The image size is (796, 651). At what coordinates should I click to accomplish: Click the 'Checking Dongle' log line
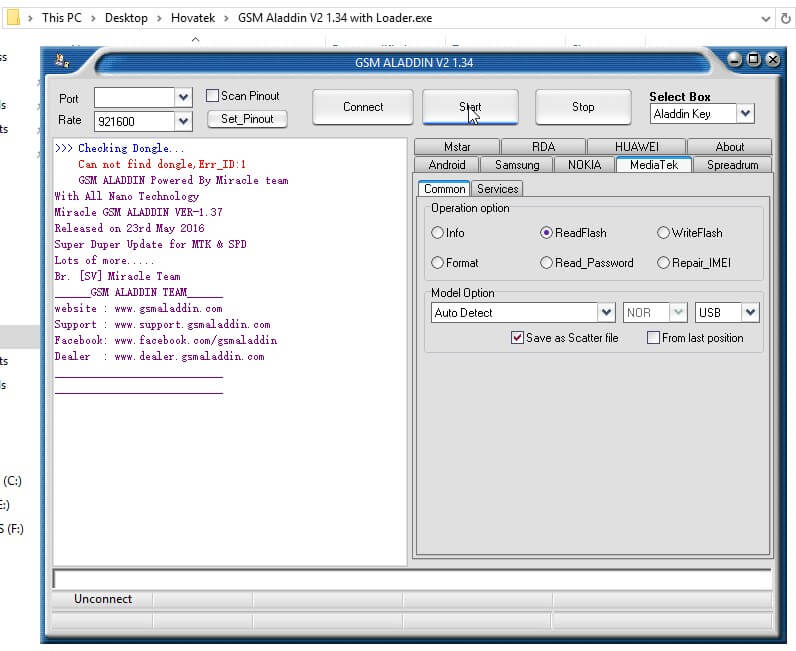pyautogui.click(x=119, y=148)
